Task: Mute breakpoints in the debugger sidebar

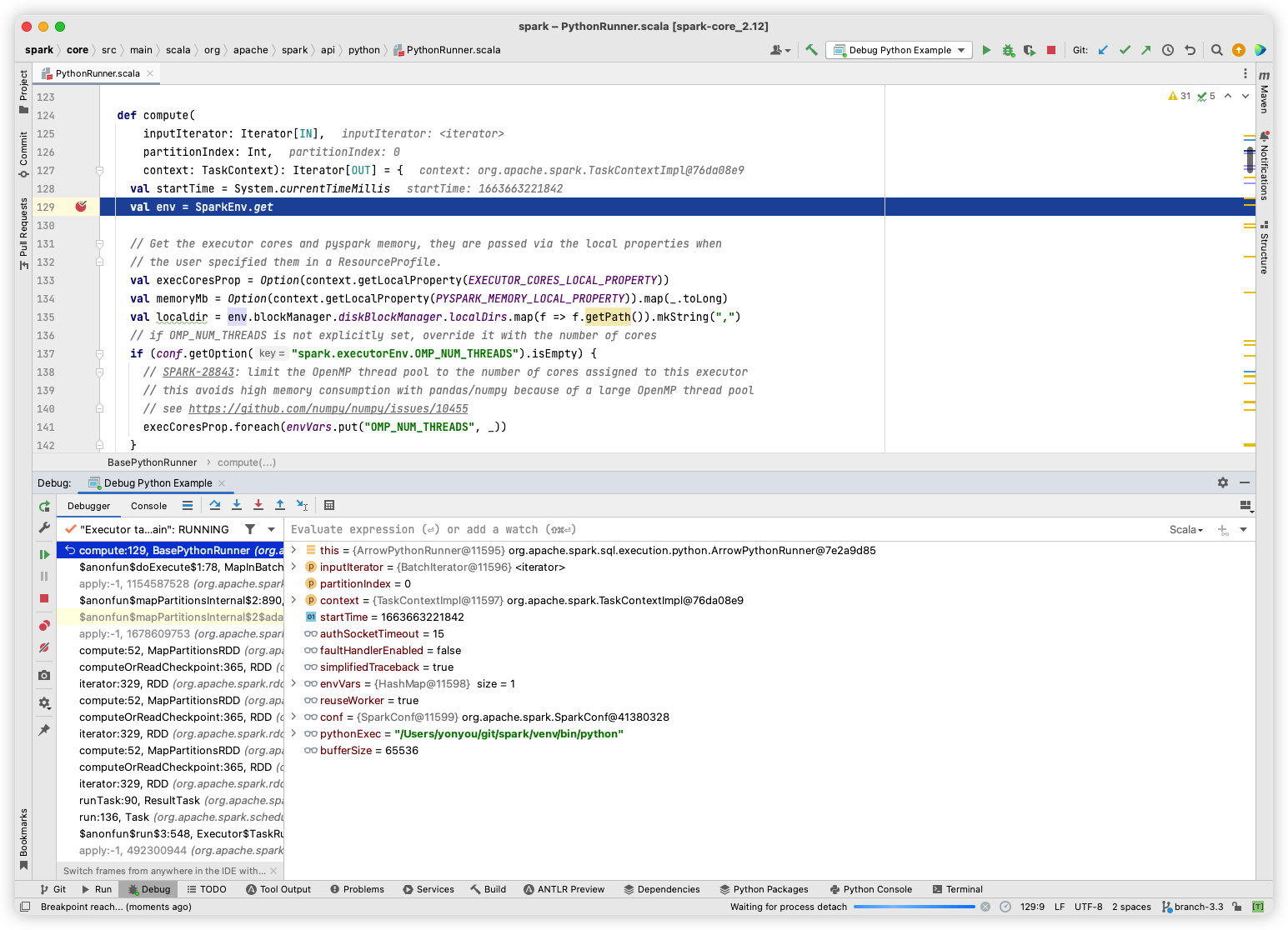Action: click(44, 647)
